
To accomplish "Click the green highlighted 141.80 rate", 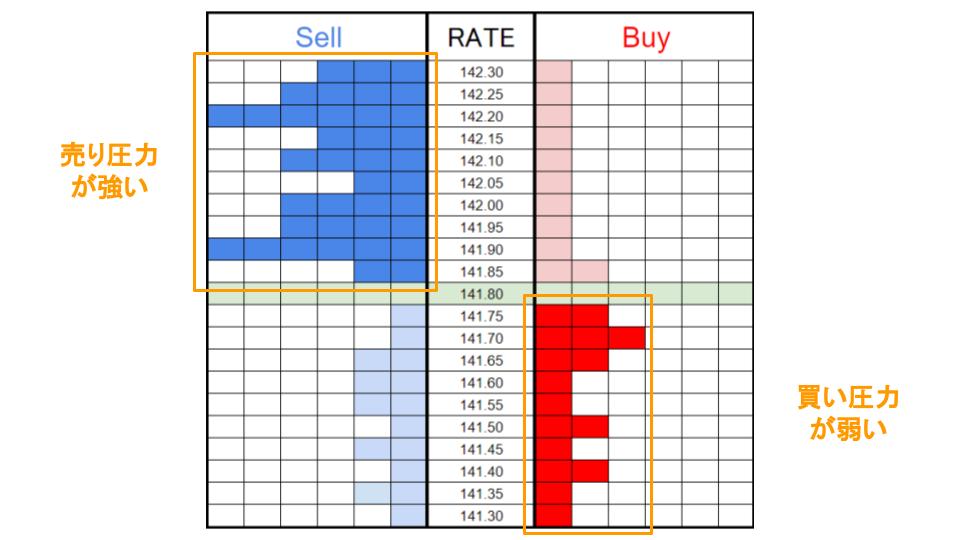I will click(481, 294).
